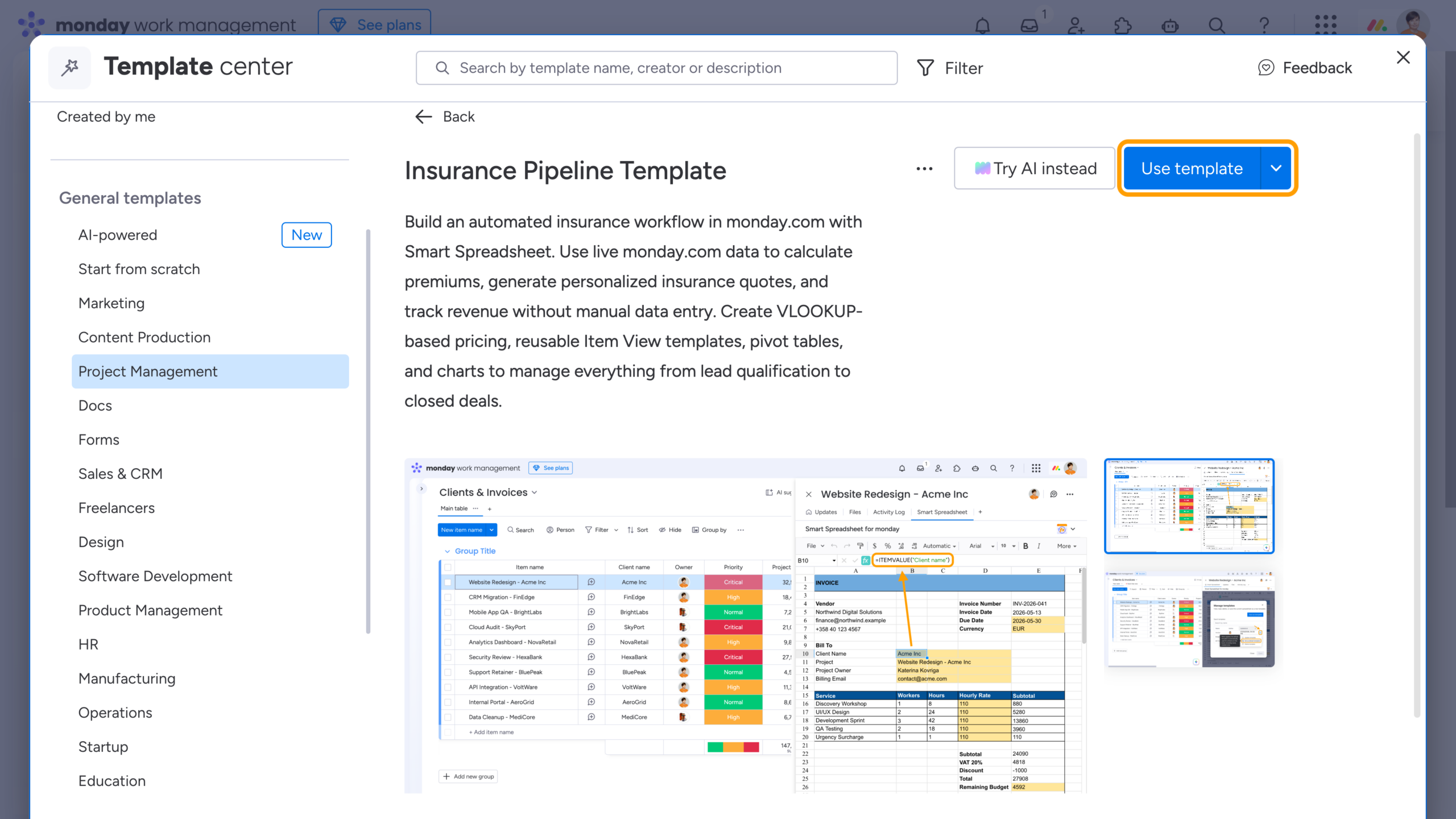Click the back arrow icon

pos(424,117)
